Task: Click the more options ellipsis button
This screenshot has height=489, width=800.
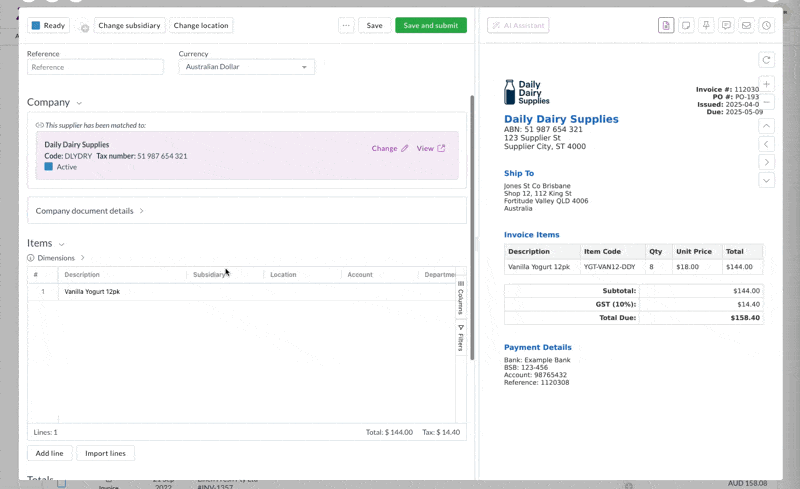Action: [x=346, y=26]
